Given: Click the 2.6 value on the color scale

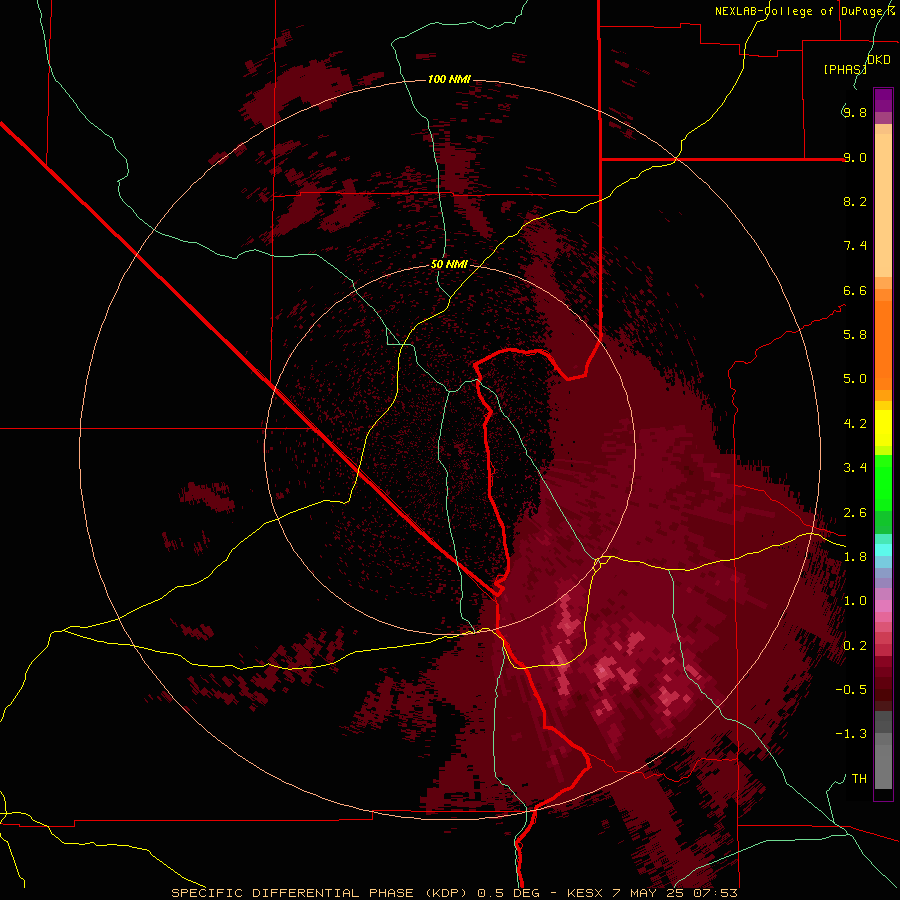Looking at the screenshot, I should [x=855, y=513].
